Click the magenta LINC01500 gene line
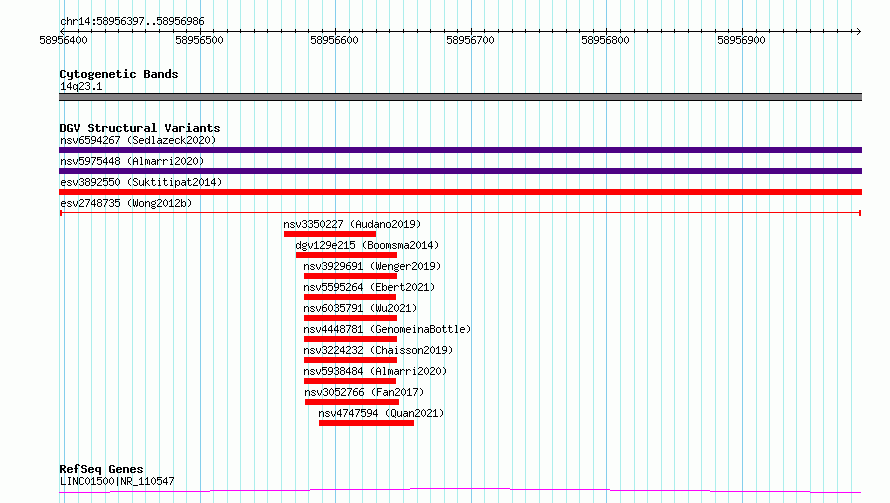This screenshot has height=503, width=890. (x=460, y=491)
